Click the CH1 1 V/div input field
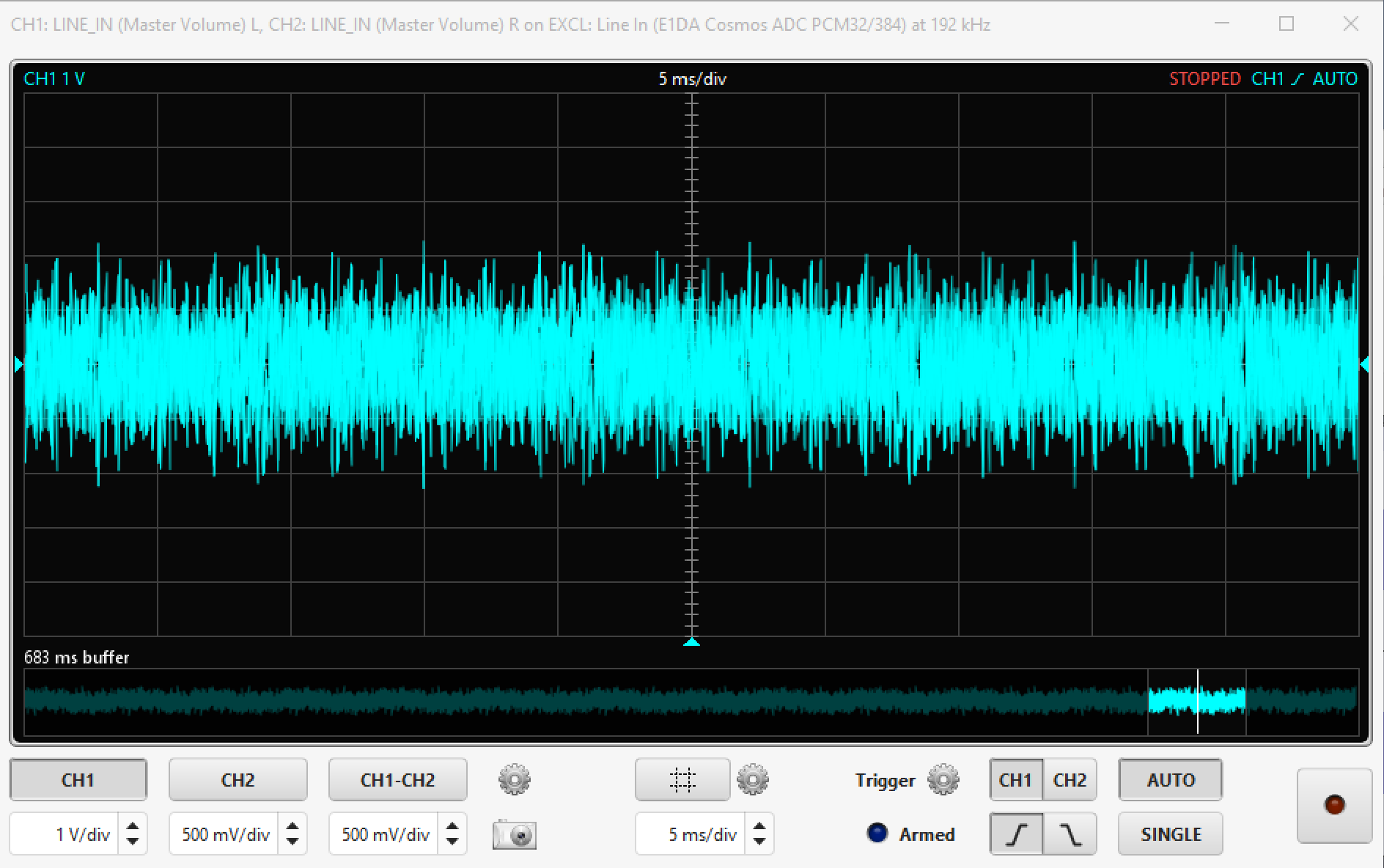 tap(65, 834)
